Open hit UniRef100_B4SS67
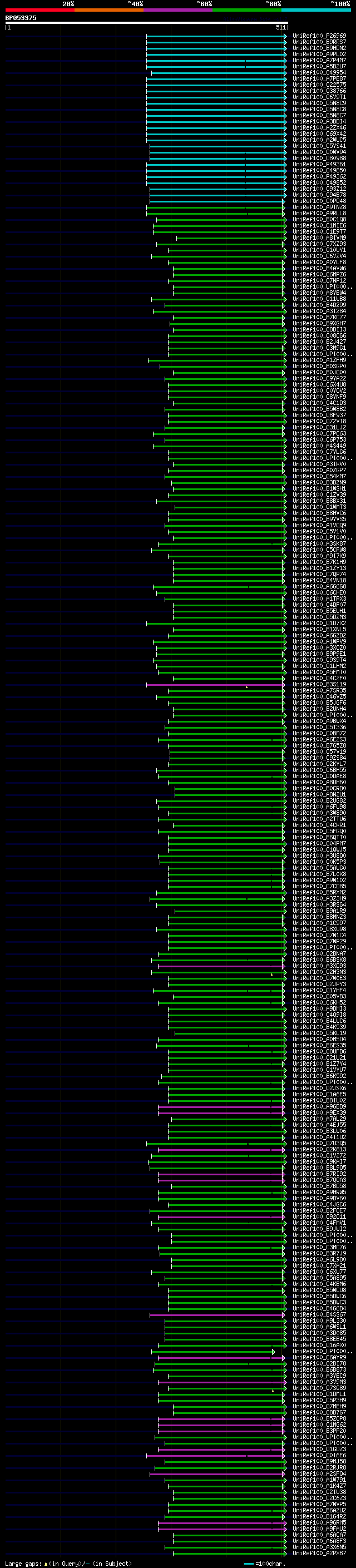Viewport: 356px width, 1568px height. pyautogui.click(x=319, y=1315)
